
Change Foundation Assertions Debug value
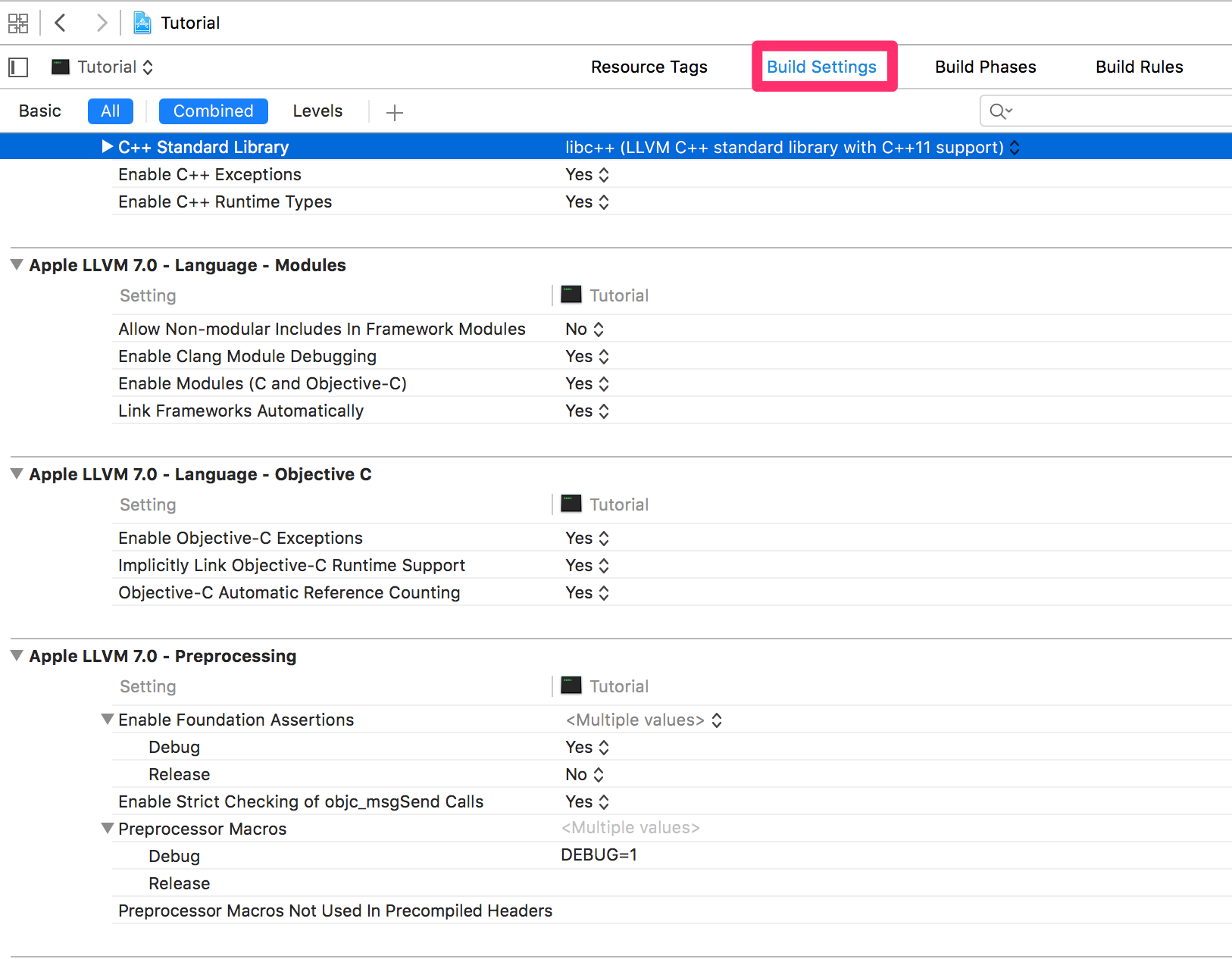(x=587, y=747)
